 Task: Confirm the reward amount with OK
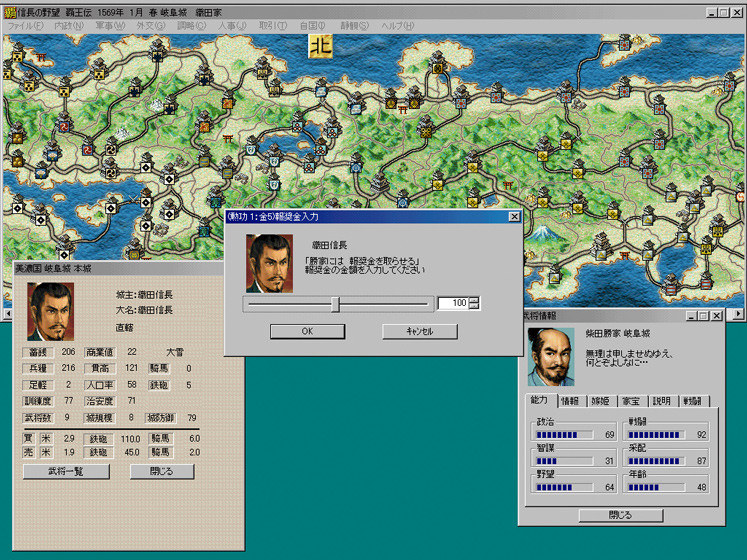coord(307,331)
